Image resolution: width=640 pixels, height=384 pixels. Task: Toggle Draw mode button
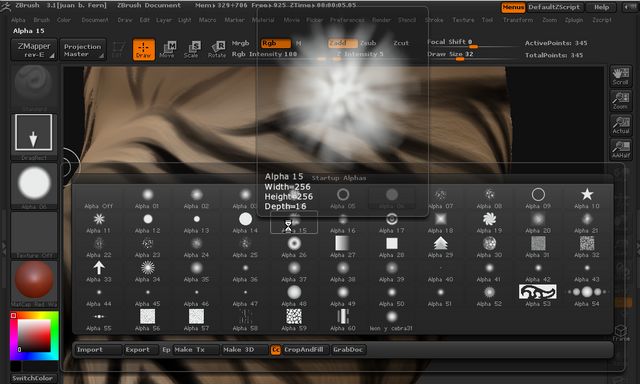pyautogui.click(x=144, y=50)
